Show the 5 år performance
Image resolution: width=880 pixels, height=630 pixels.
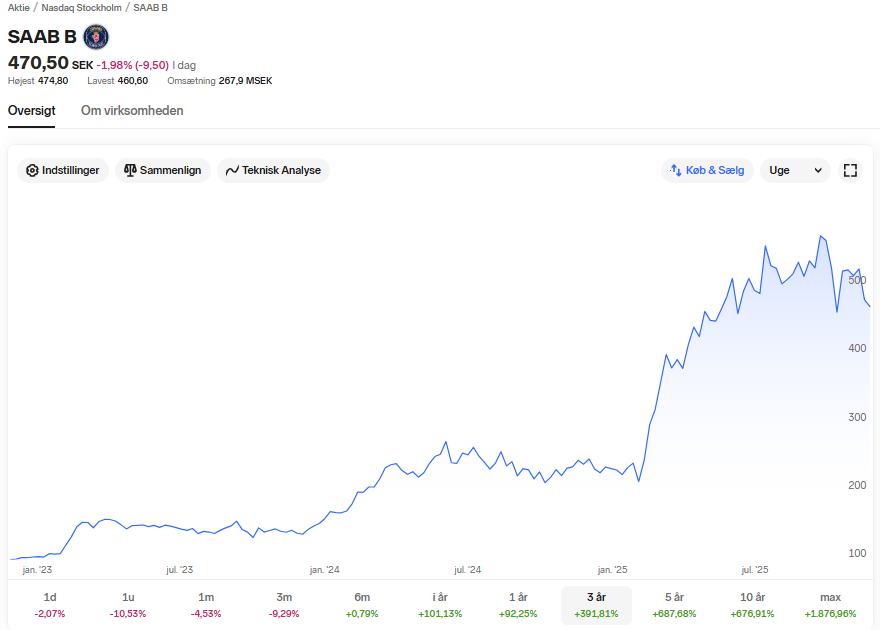(x=674, y=605)
